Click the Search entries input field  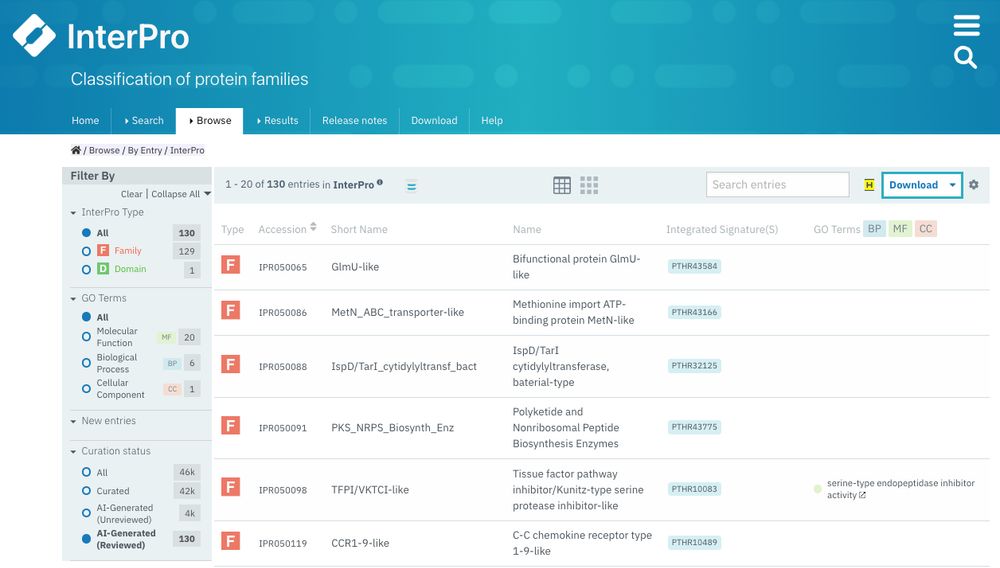pos(777,185)
